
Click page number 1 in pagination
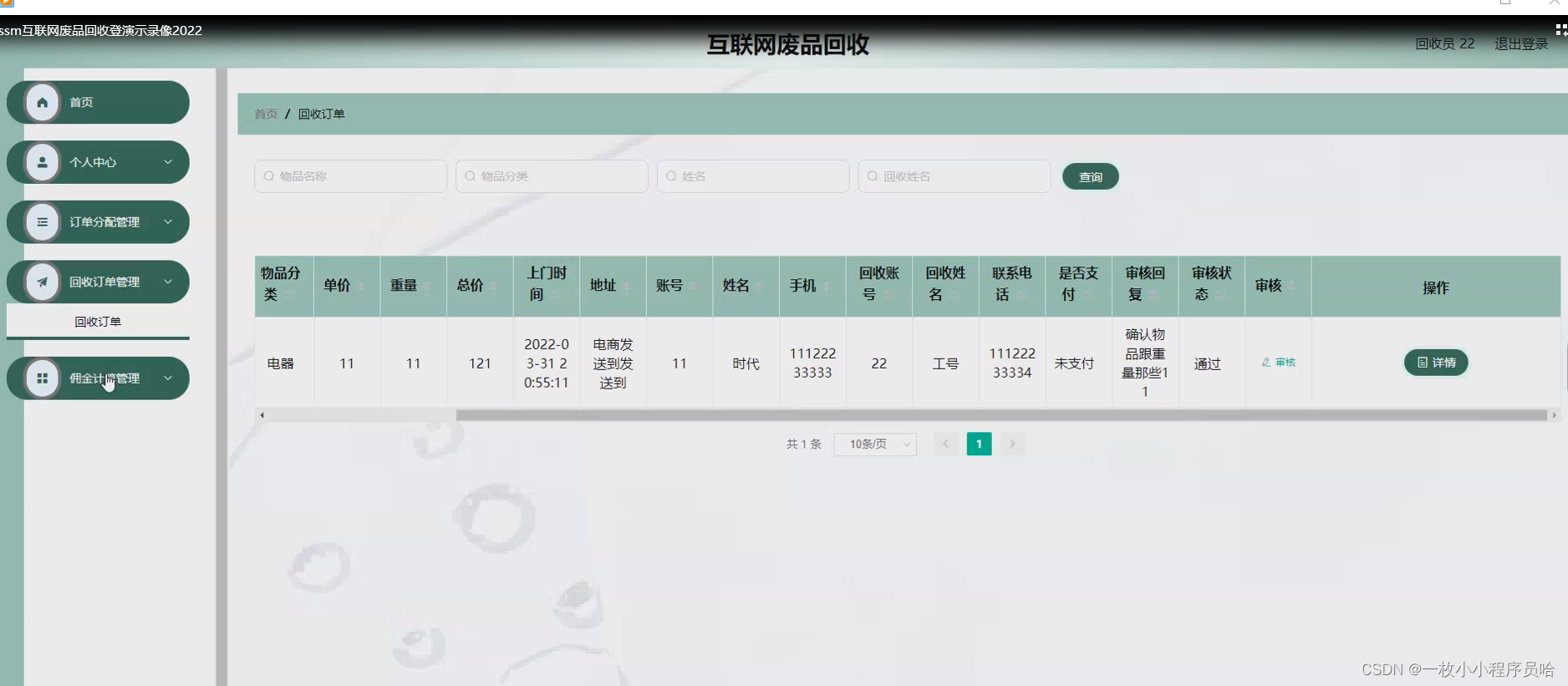click(979, 444)
